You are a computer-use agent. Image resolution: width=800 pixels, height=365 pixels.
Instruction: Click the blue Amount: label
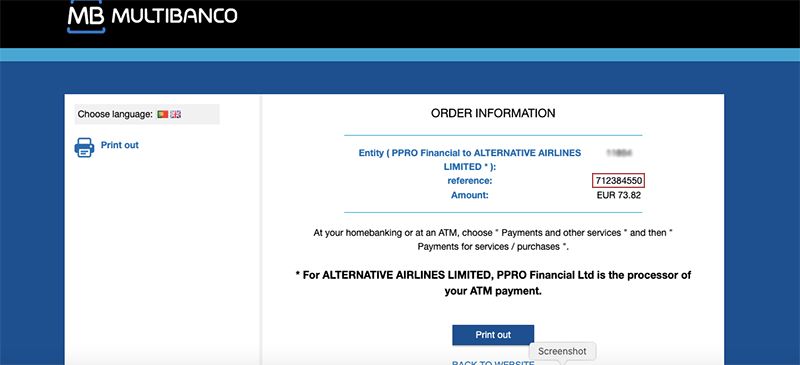coord(470,195)
